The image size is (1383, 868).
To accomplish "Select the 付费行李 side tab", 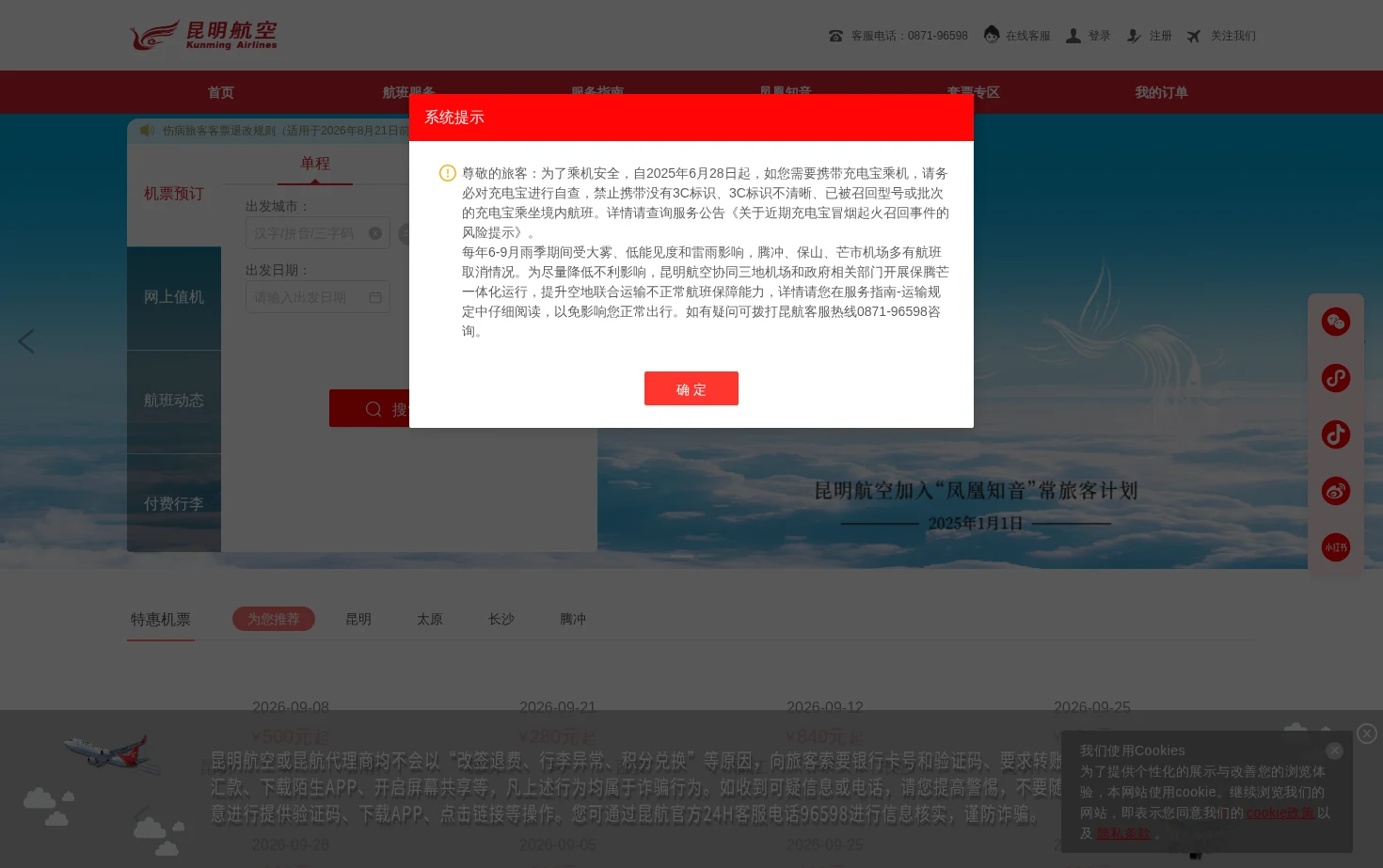I will click(174, 503).
